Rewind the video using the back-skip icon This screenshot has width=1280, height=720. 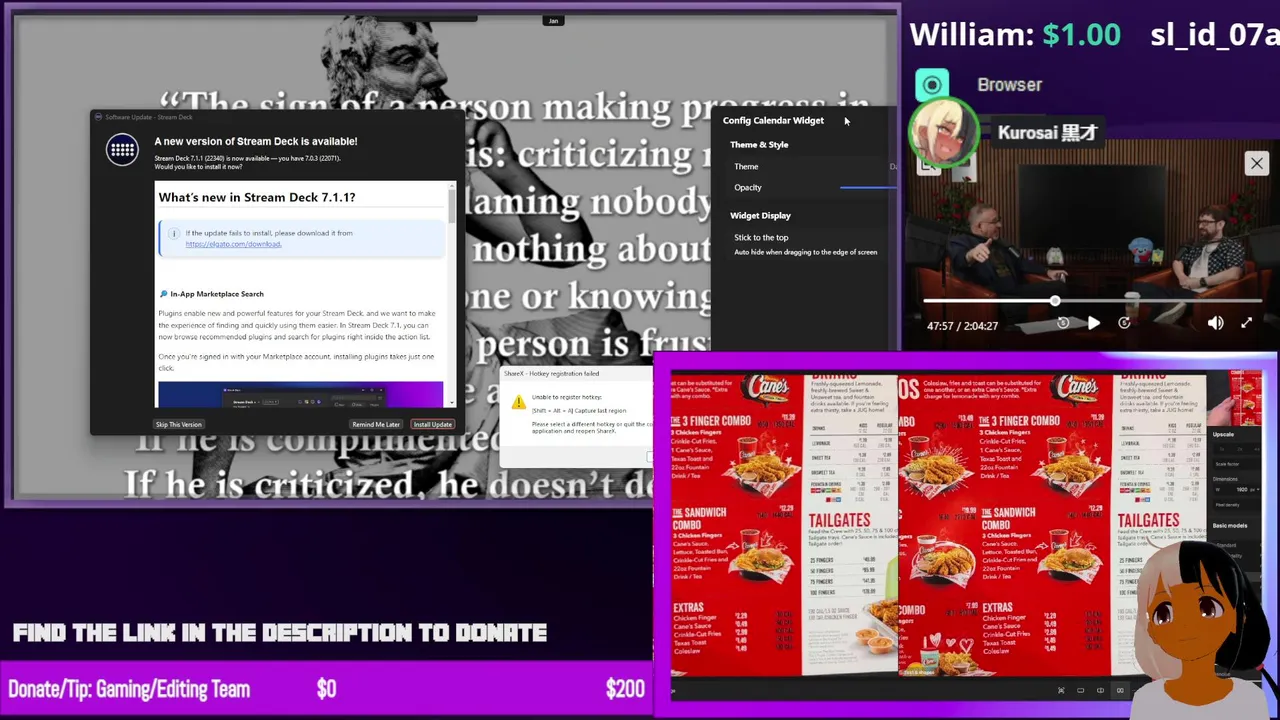pyautogui.click(x=1063, y=323)
